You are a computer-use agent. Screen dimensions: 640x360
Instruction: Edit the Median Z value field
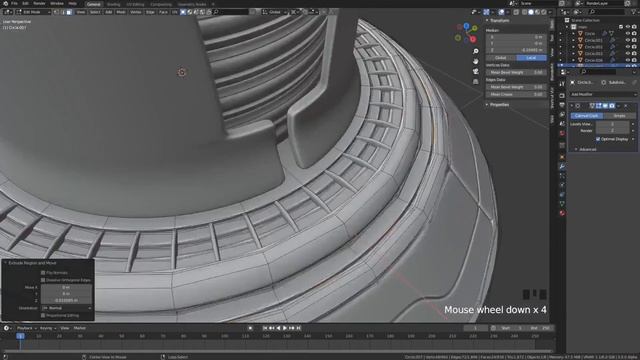point(516,50)
